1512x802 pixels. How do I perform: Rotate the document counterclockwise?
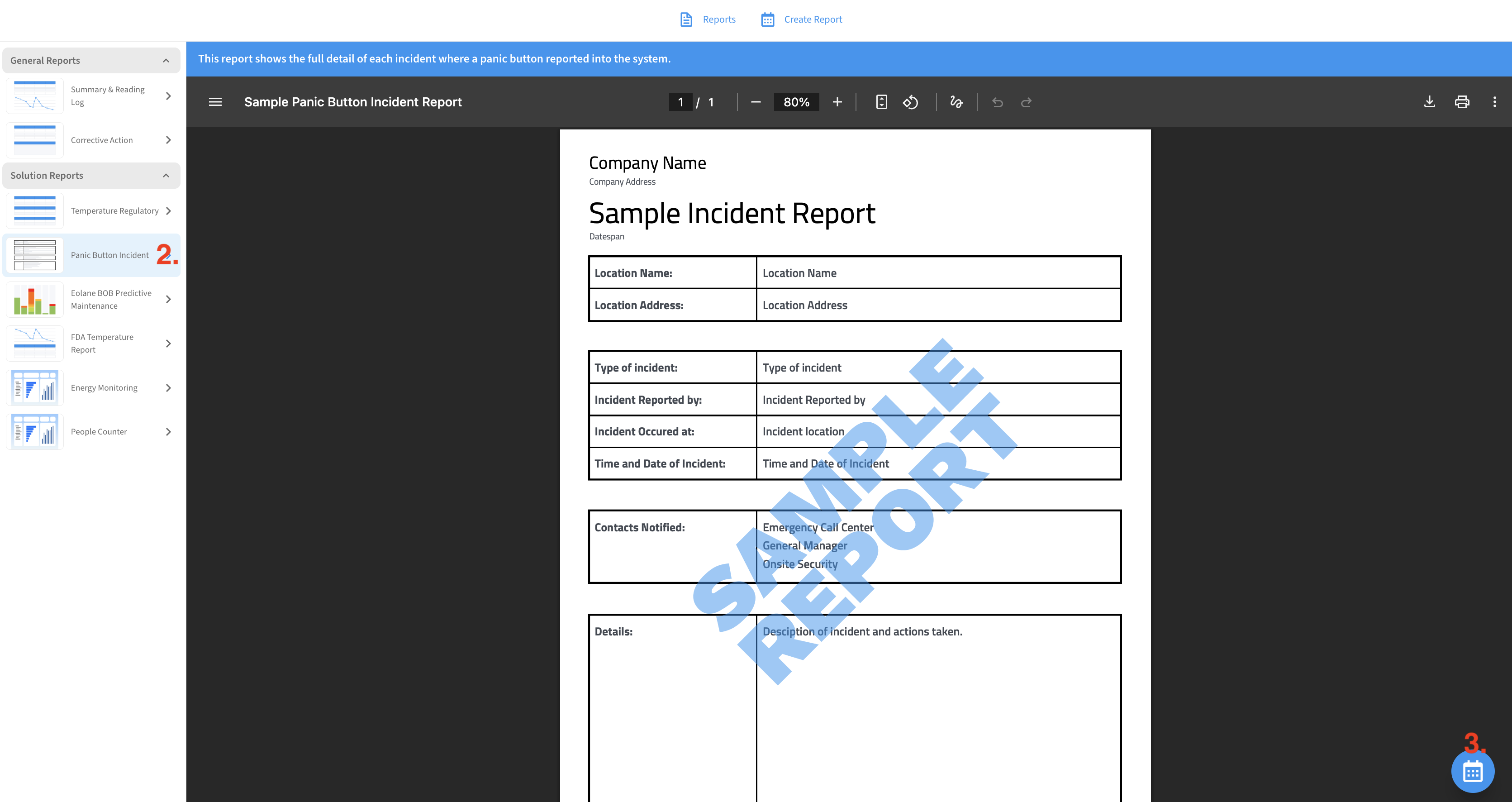[x=910, y=102]
